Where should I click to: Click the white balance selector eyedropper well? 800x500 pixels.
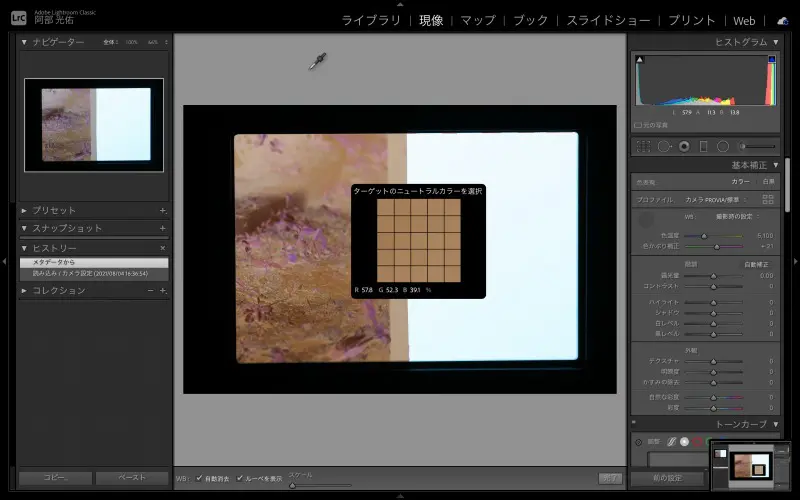646,220
